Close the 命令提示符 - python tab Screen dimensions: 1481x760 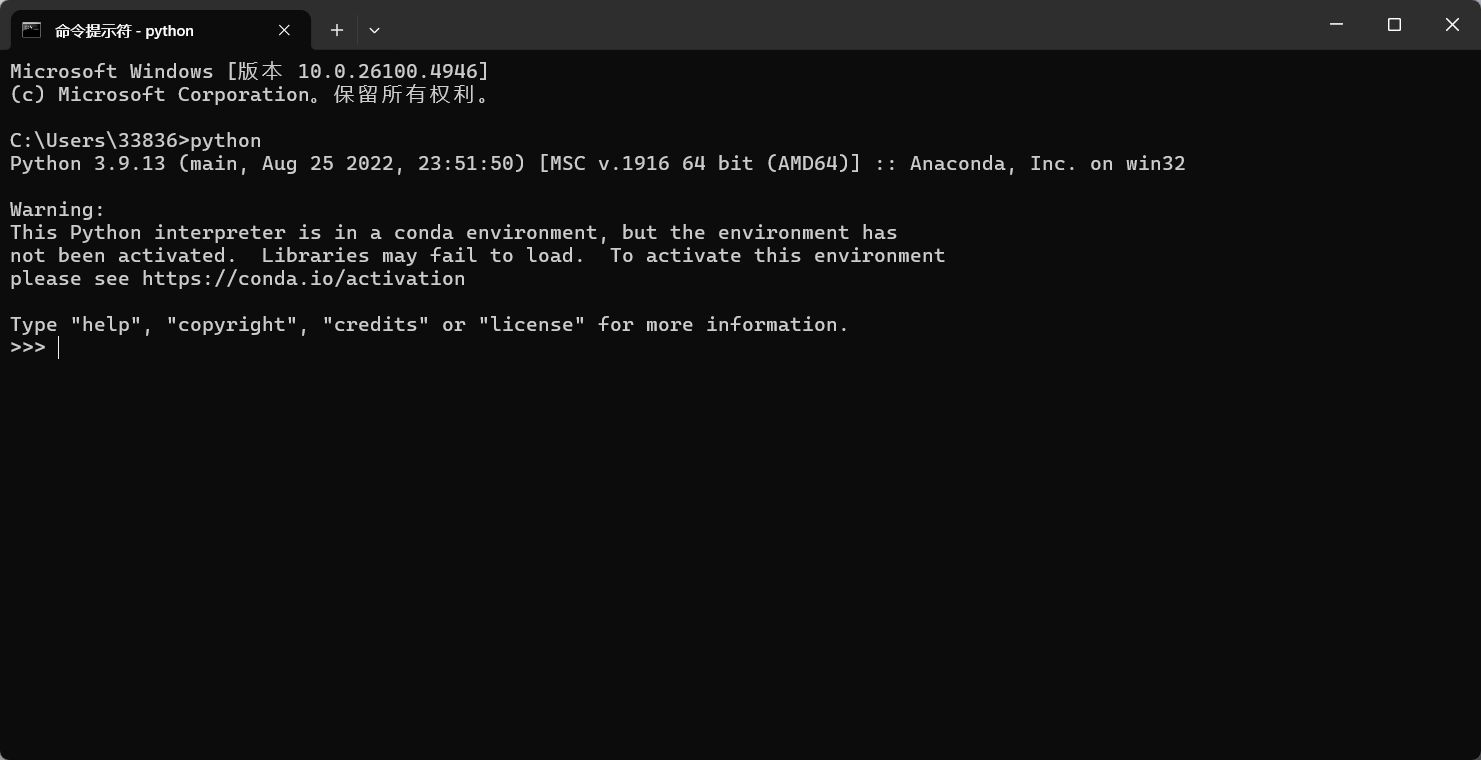284,30
